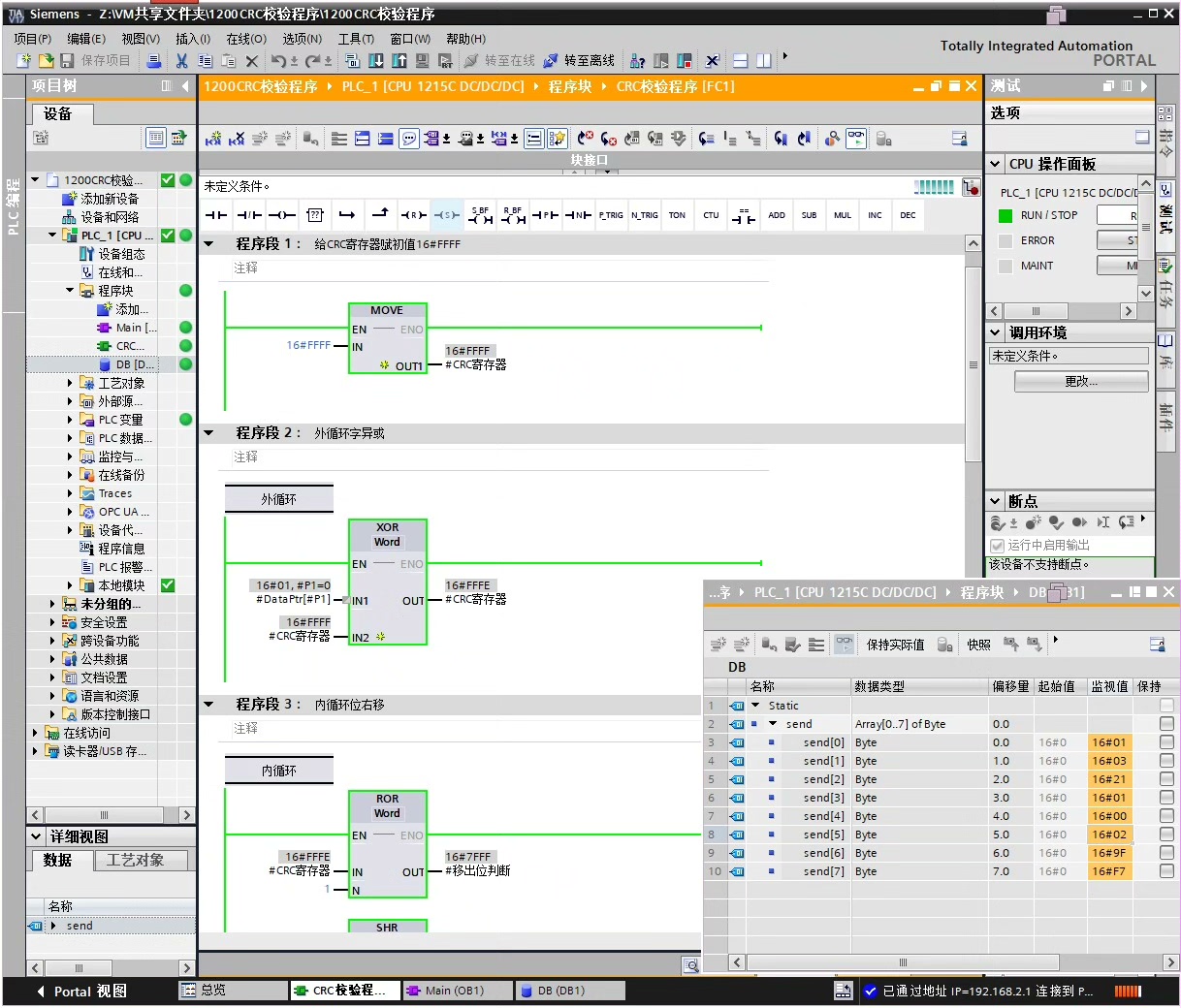Tick the 保持 checkbox for send[4]
Image resolution: width=1181 pixels, height=1008 pixels.
click(x=1166, y=816)
